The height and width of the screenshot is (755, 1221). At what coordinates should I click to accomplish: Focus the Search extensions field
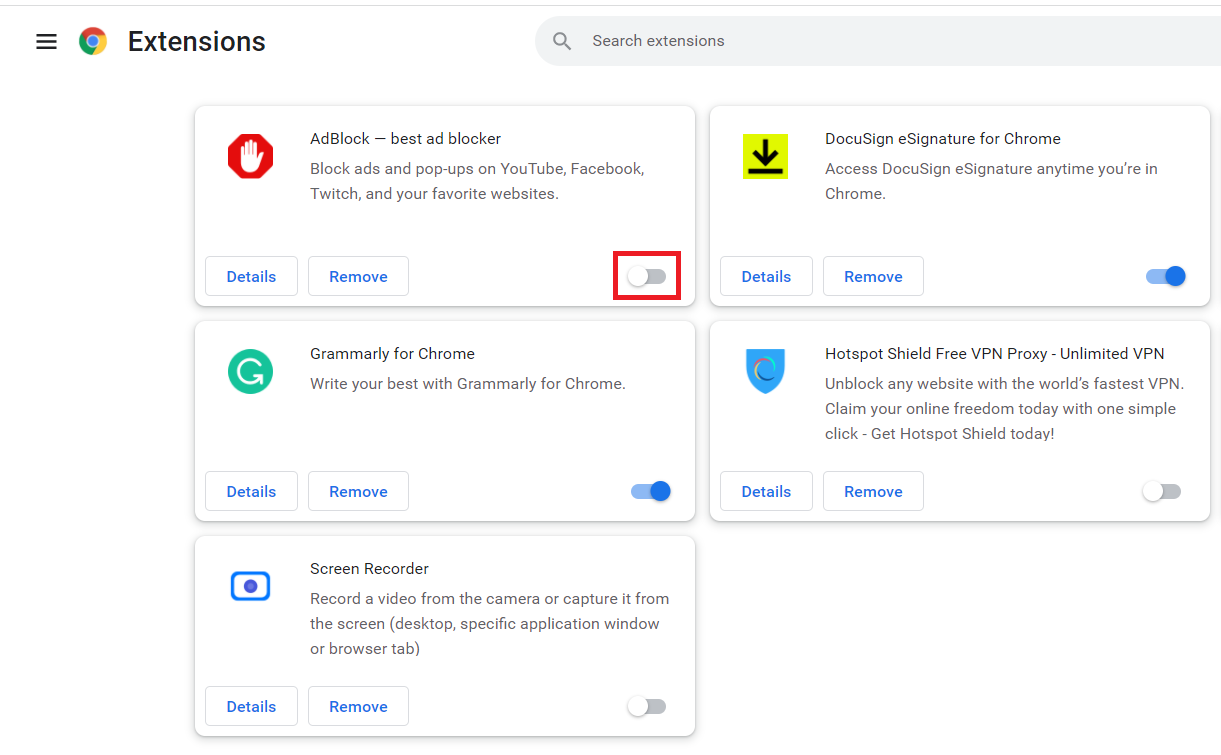click(x=878, y=41)
